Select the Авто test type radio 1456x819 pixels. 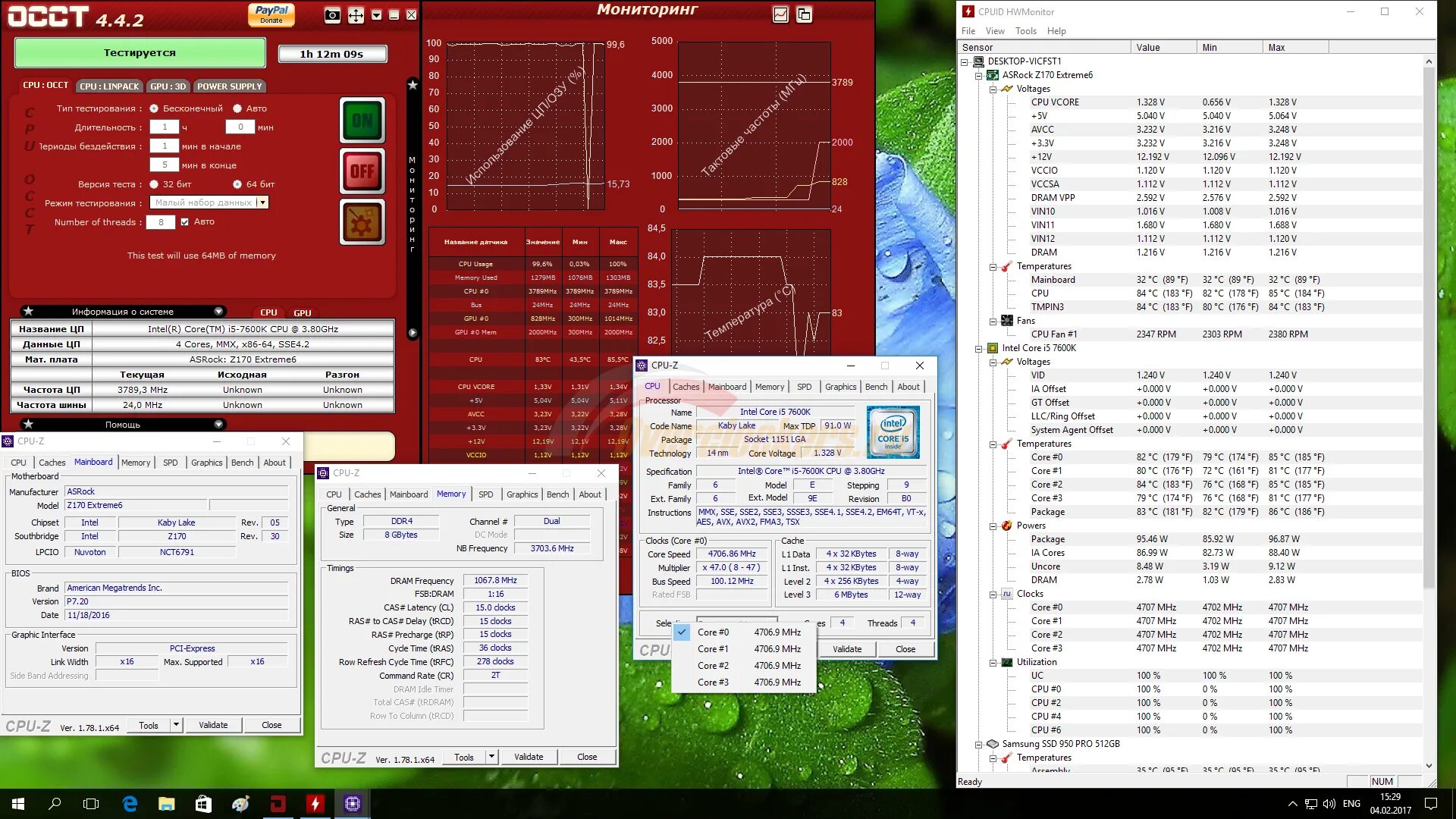tap(237, 108)
